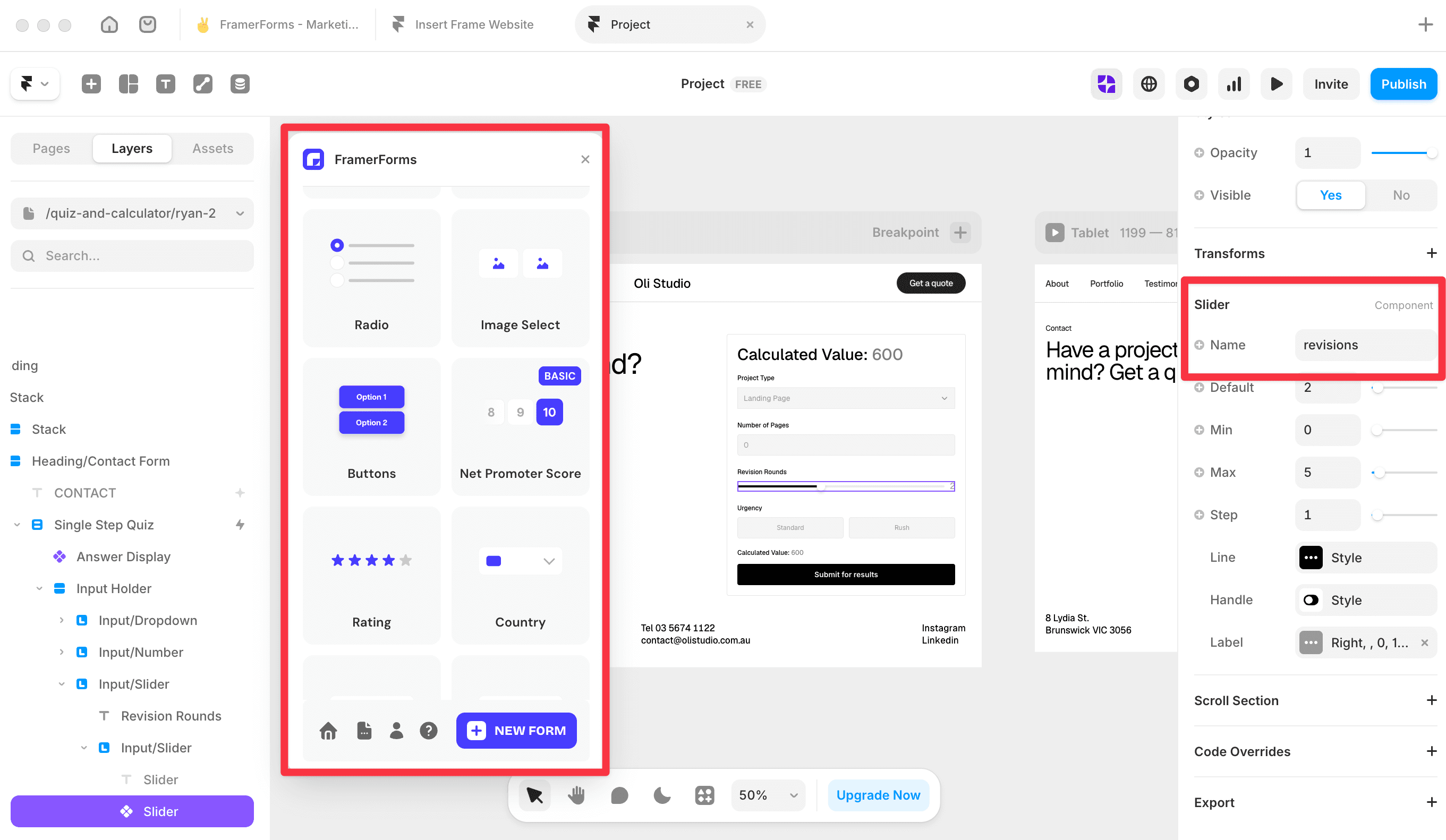Click the Upgrade Now button
Screen dimensions: 1446x840
coord(878,795)
